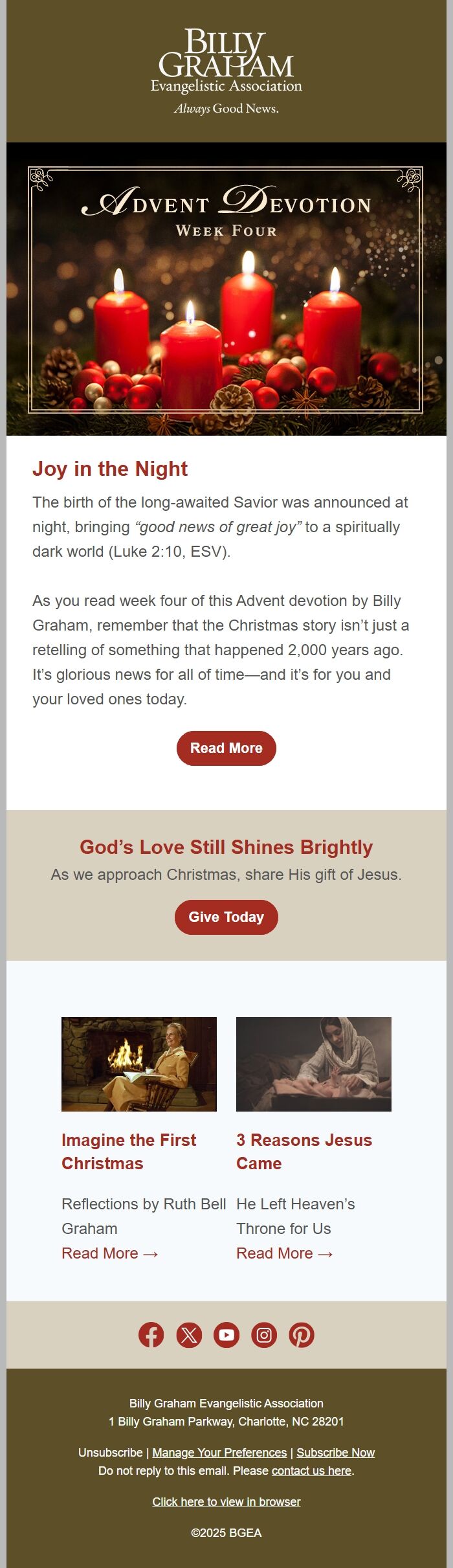Click the Read More button for the devotion
This screenshot has height=1568, width=453.
[x=226, y=748]
